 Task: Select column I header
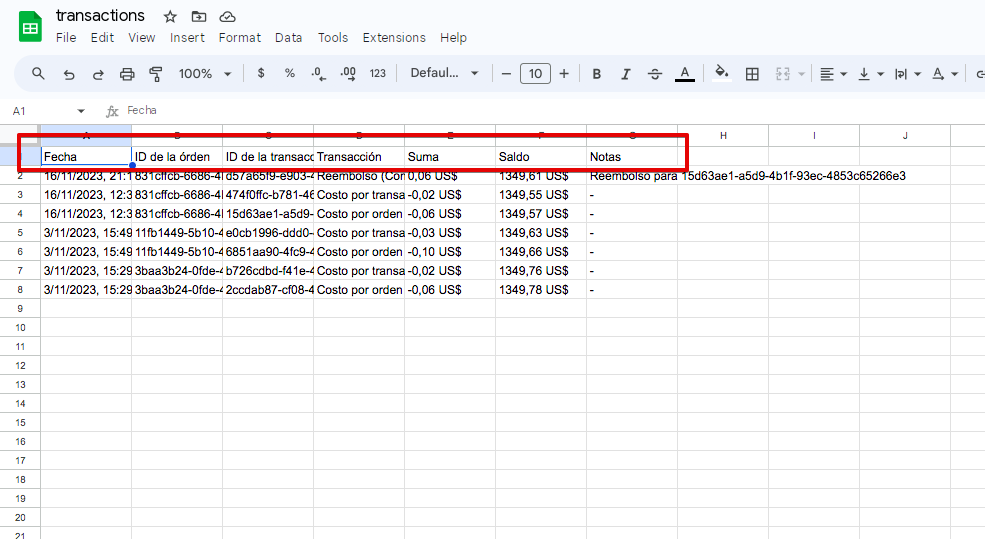[814, 136]
